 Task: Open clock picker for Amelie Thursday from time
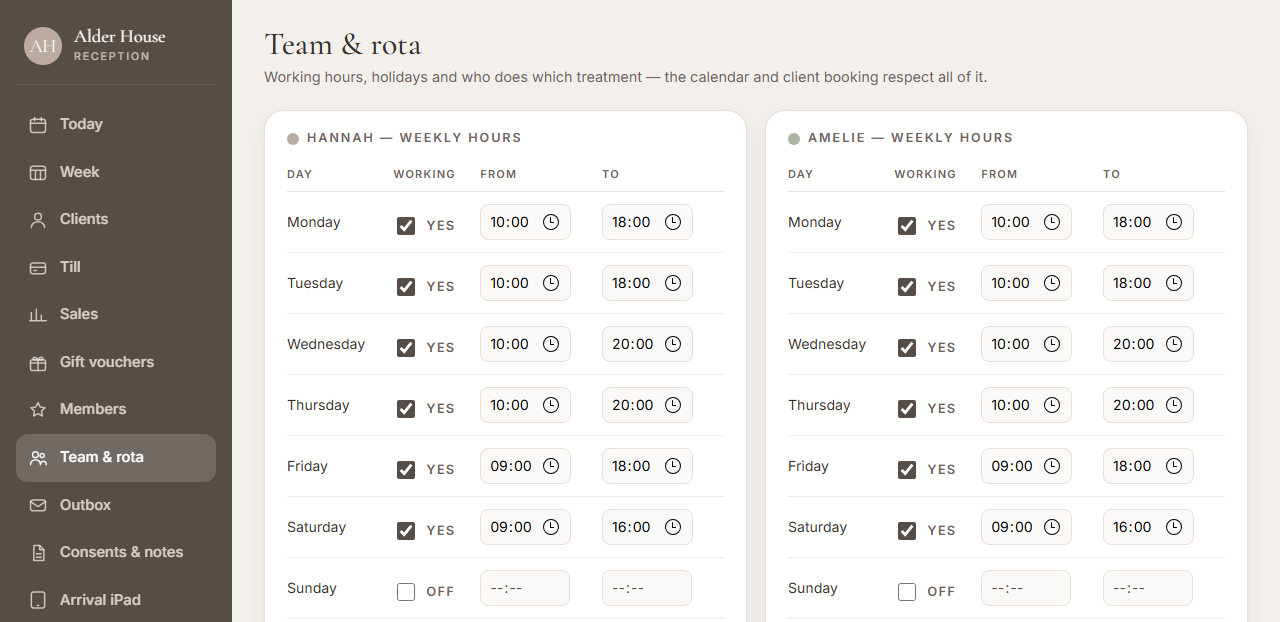[1052, 405]
